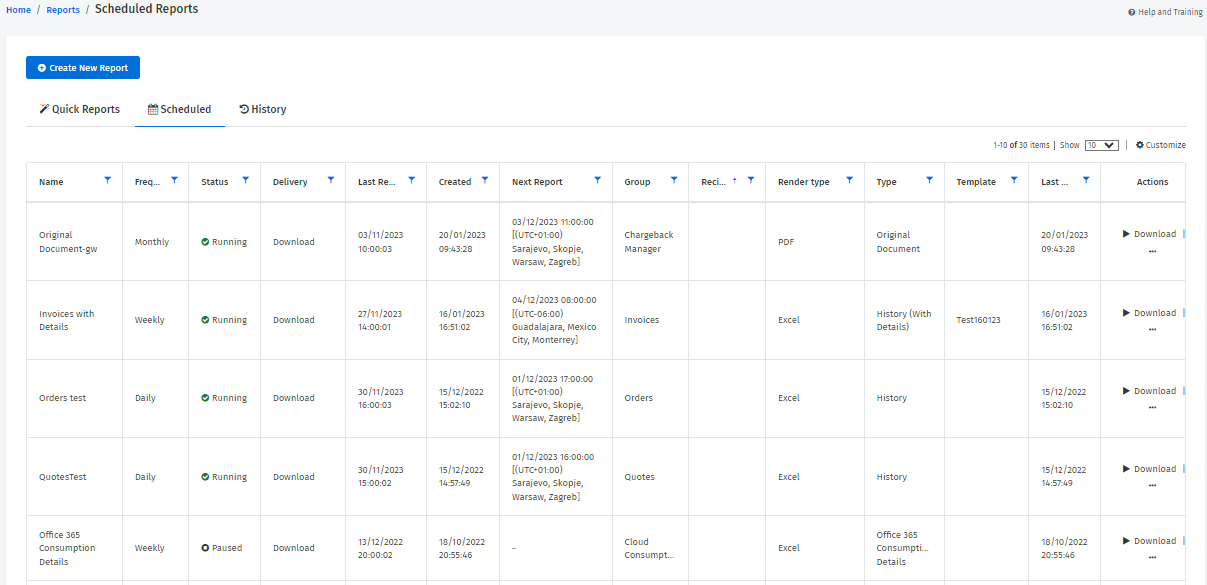The width and height of the screenshot is (1207, 585).
Task: Click filter icon on Name column
Action: pyautogui.click(x=108, y=181)
